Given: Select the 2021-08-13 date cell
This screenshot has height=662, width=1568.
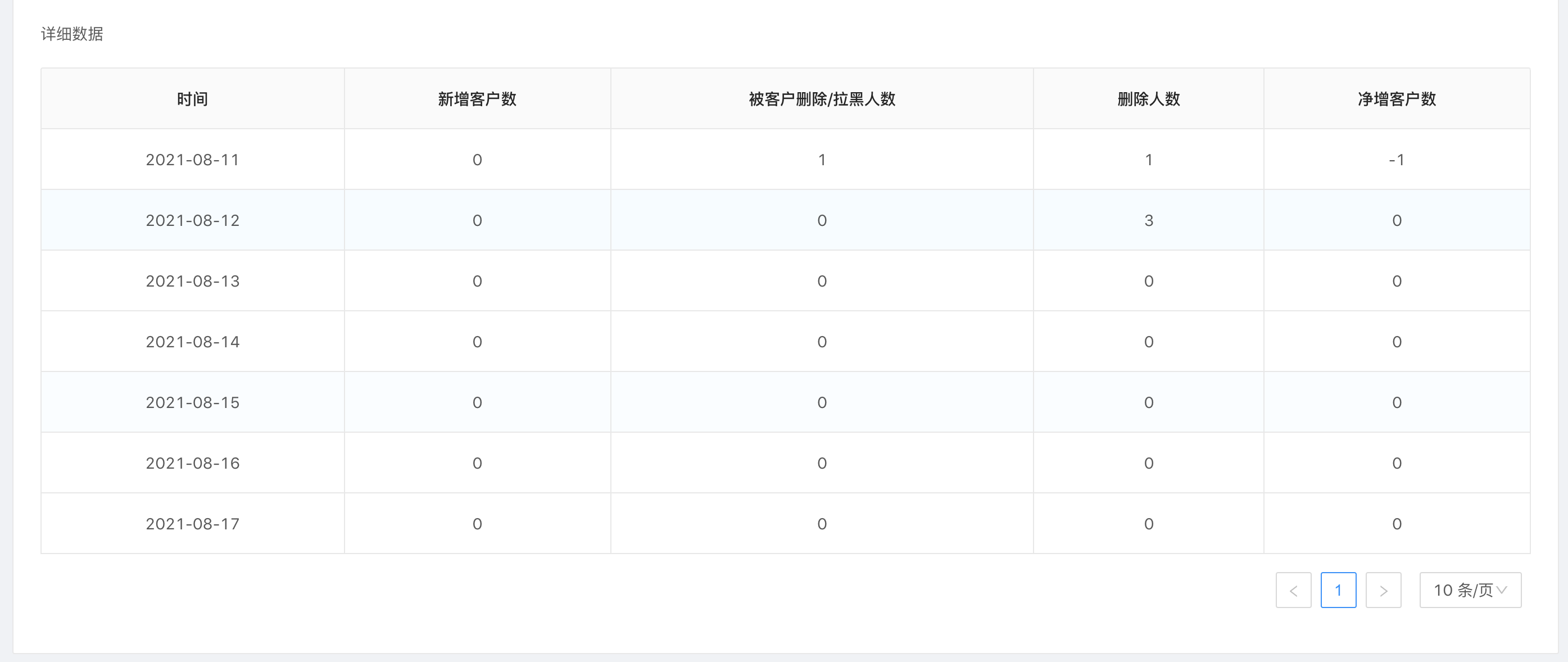Looking at the screenshot, I should 192,281.
